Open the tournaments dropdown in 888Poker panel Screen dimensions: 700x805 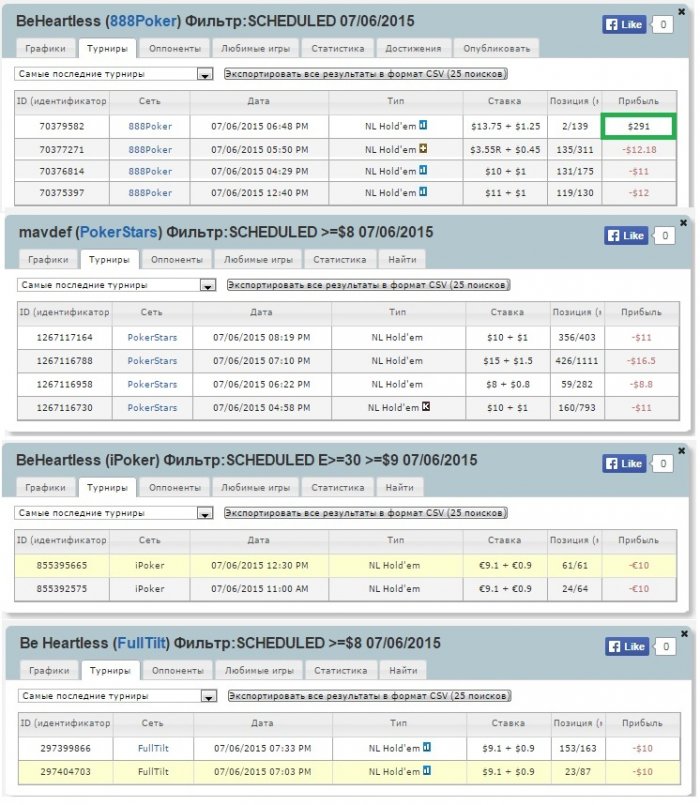(x=113, y=74)
